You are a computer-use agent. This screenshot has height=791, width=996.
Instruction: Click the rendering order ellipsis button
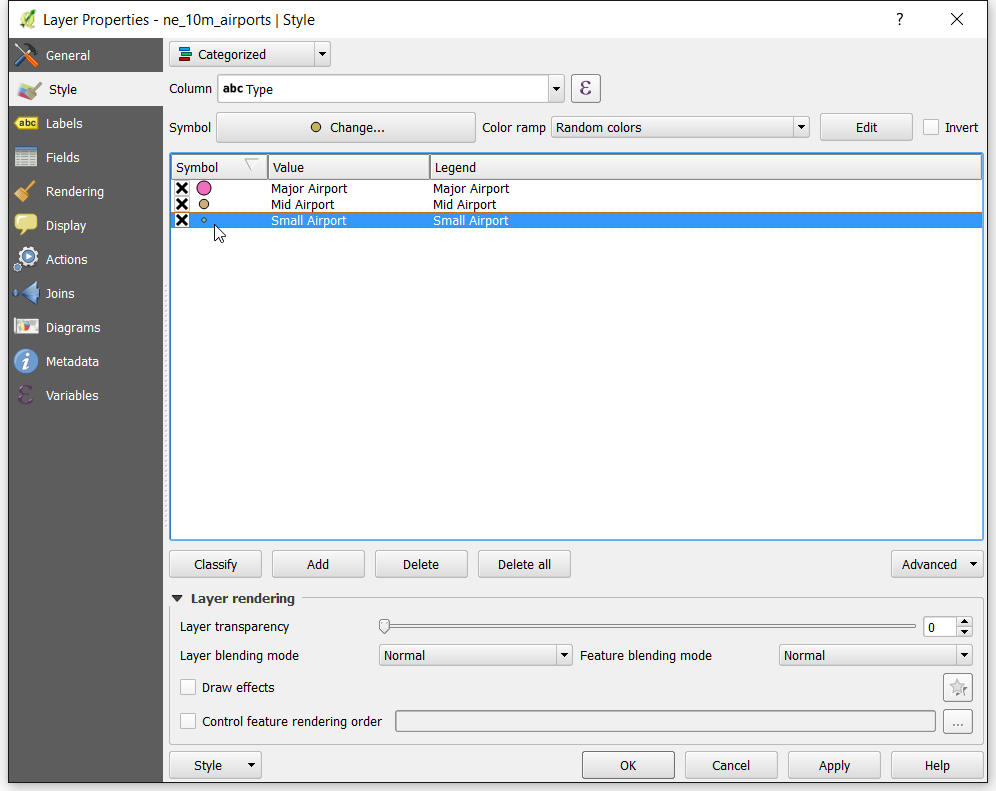point(958,722)
